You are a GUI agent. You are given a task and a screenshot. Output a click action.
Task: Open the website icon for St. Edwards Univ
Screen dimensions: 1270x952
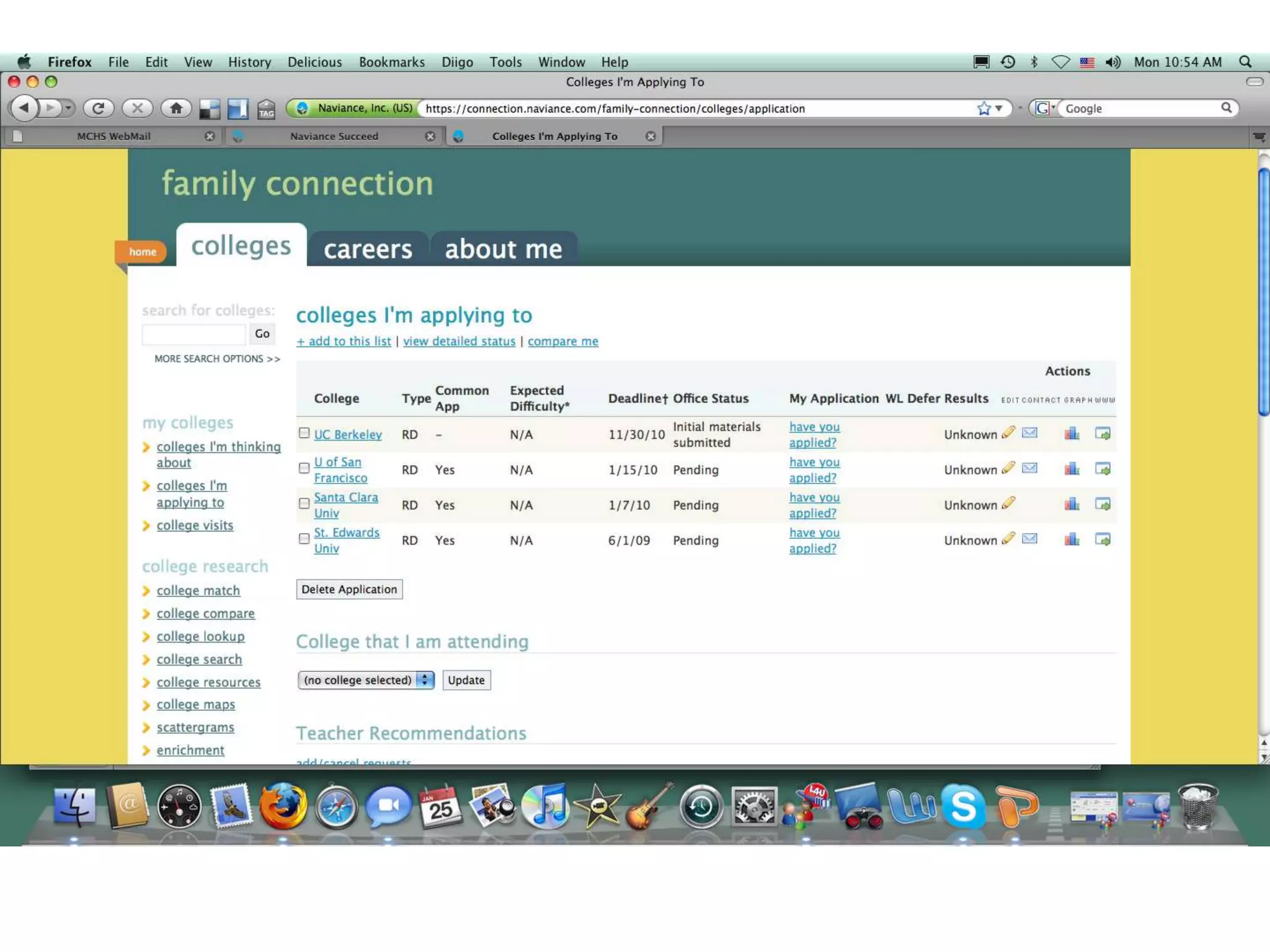point(1103,539)
